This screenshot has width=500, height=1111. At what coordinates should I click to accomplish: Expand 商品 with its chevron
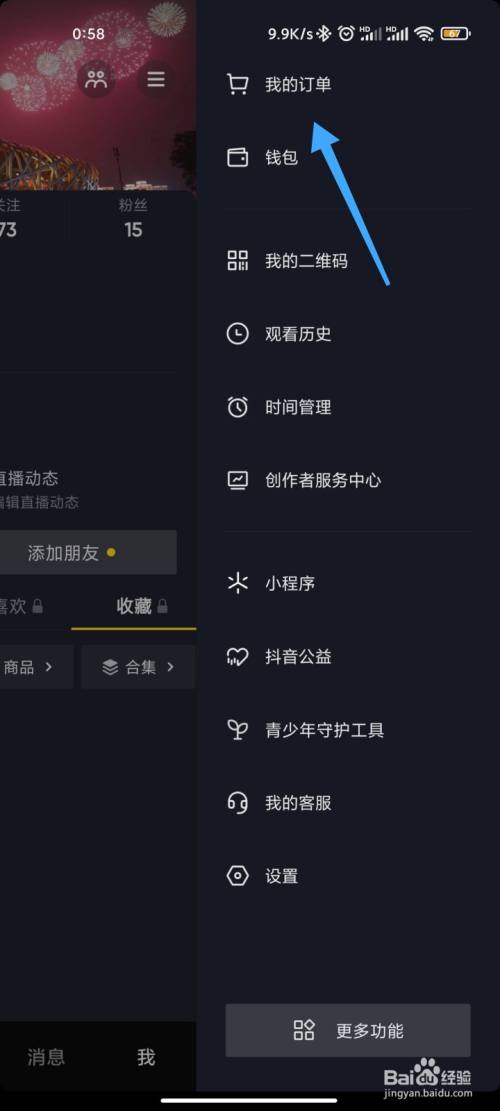click(x=35, y=667)
